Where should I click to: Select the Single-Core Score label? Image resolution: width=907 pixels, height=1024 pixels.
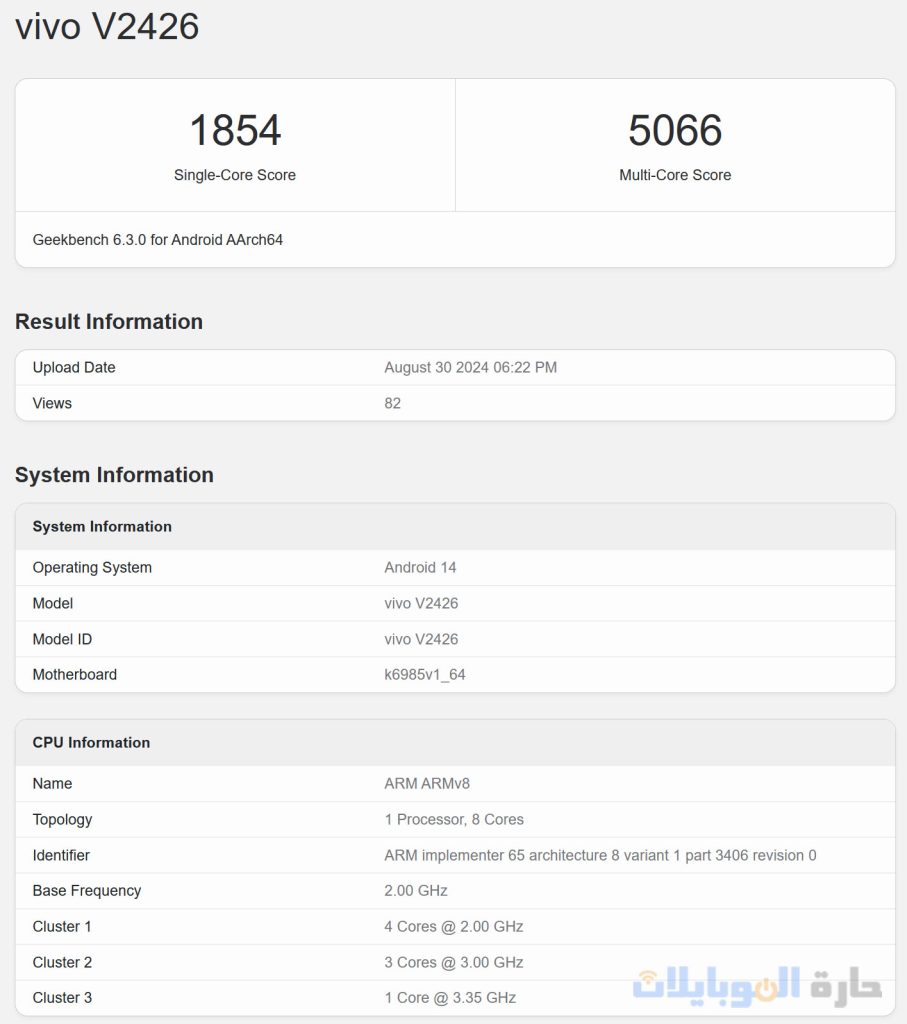pyautogui.click(x=235, y=175)
